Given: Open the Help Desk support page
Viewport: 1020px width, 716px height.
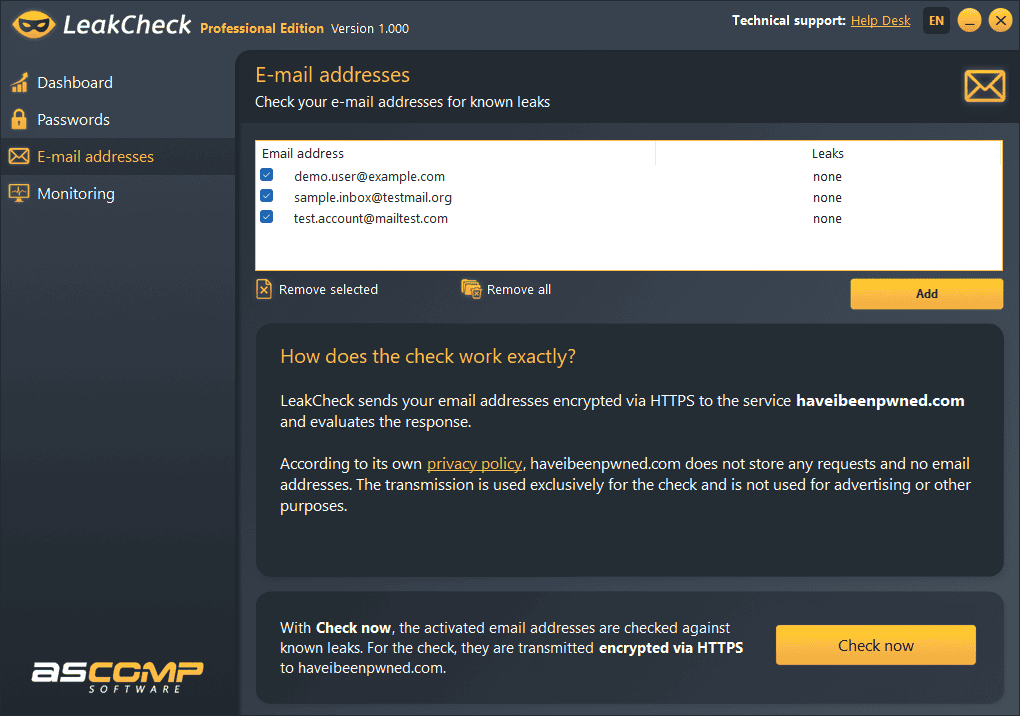Looking at the screenshot, I should 880,20.
